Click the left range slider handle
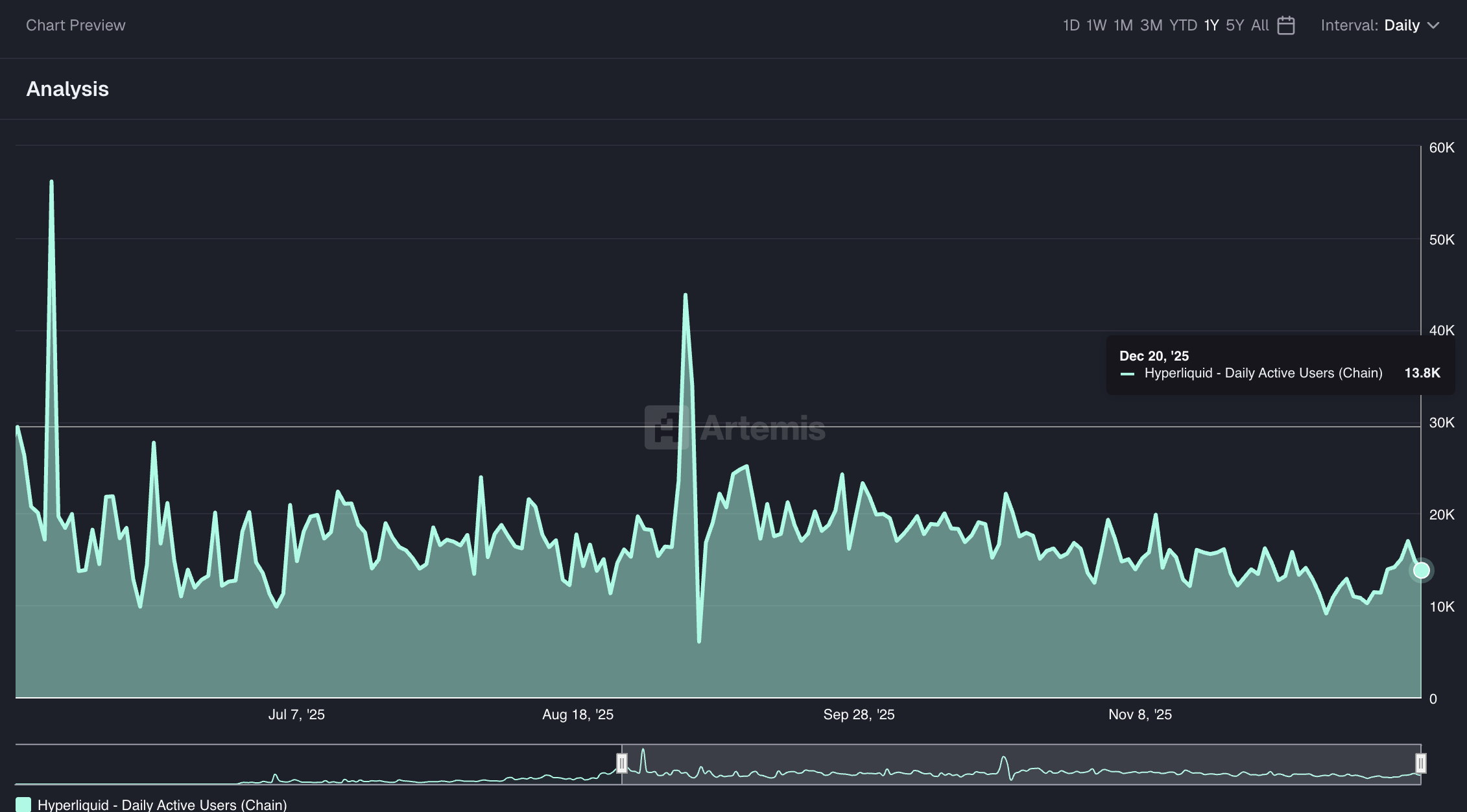Screen dimensions: 1467x812 (622, 763)
